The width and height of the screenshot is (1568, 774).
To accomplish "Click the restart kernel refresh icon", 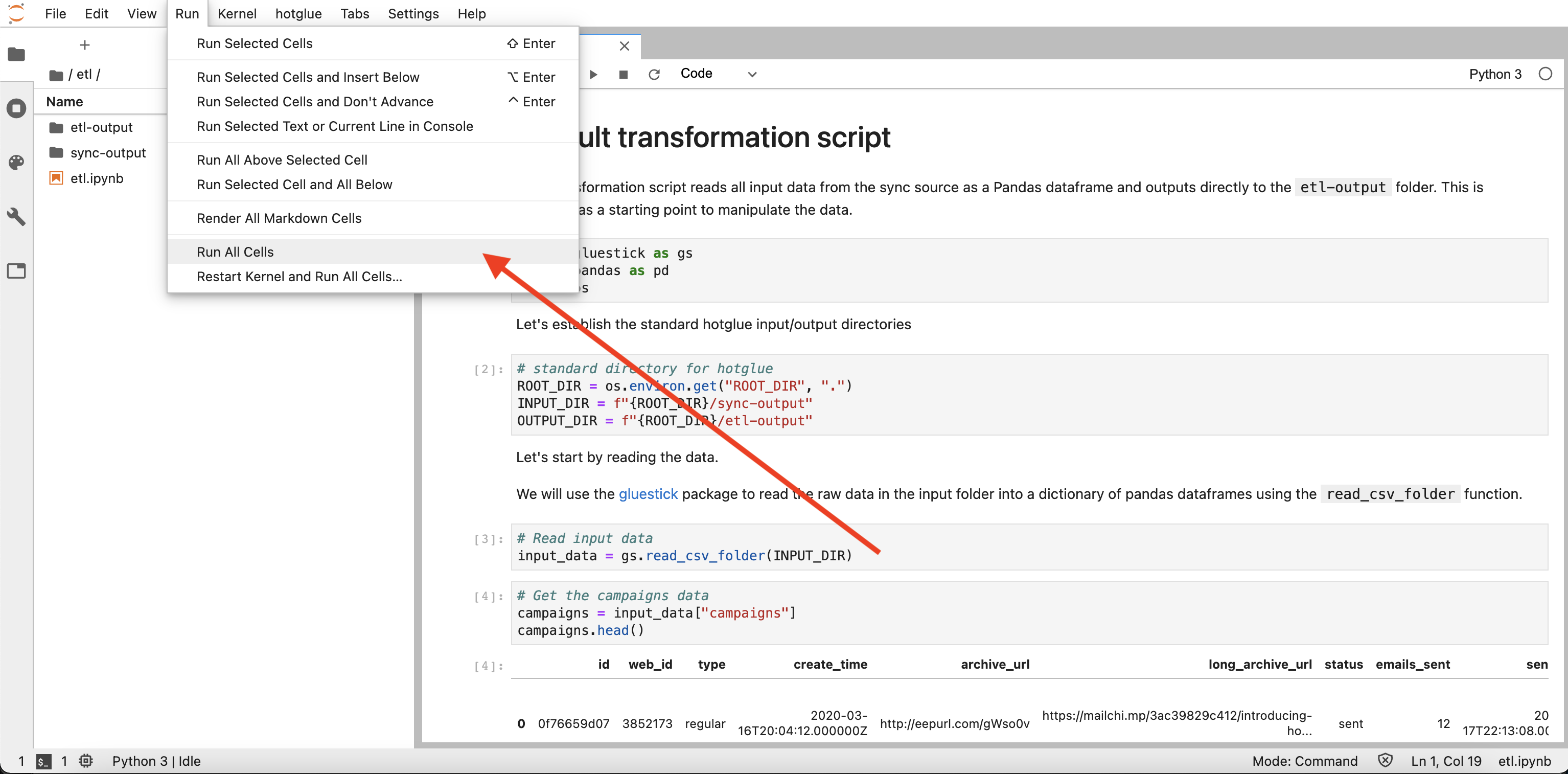I will click(654, 74).
